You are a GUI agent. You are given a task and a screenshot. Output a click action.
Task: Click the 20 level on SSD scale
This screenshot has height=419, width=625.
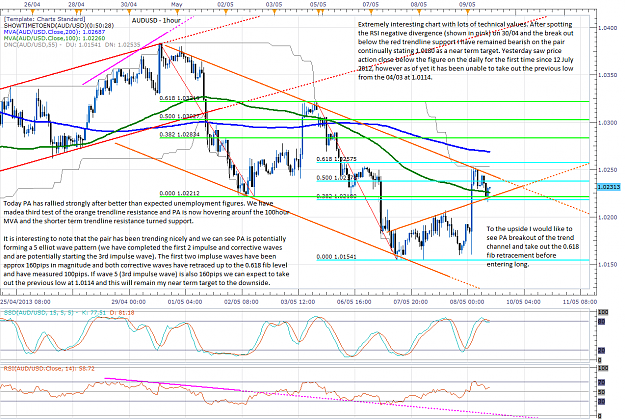pos(602,350)
